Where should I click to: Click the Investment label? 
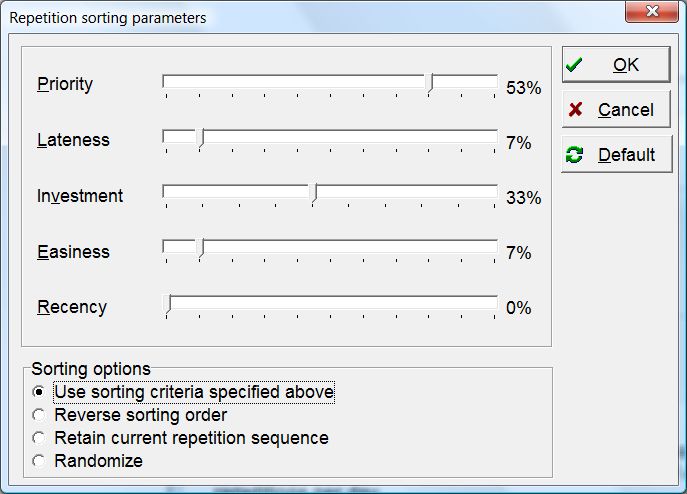pyautogui.click(x=80, y=196)
